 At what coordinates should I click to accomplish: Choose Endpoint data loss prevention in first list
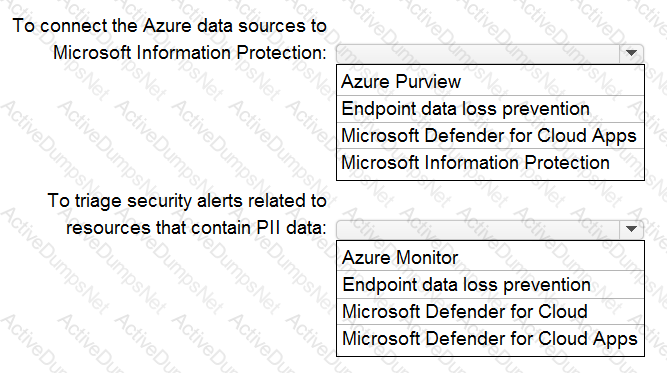(x=490, y=109)
